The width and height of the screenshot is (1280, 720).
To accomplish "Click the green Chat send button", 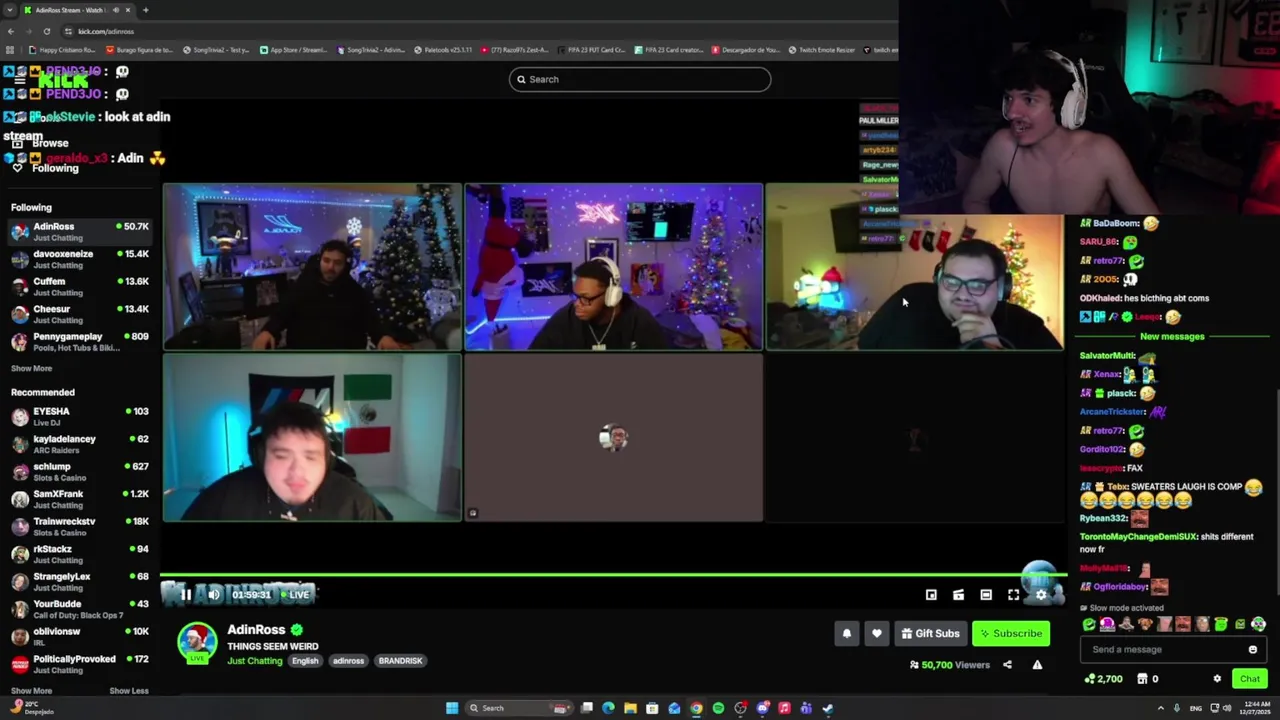I will coord(1250,679).
